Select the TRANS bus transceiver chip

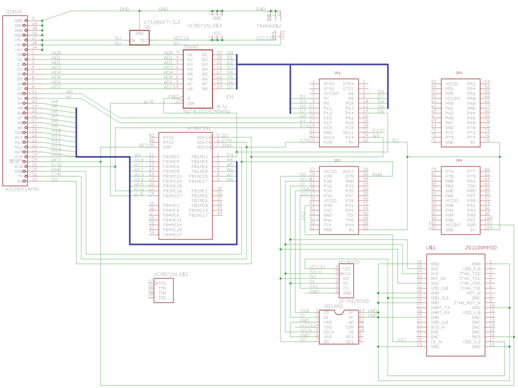coord(198,79)
